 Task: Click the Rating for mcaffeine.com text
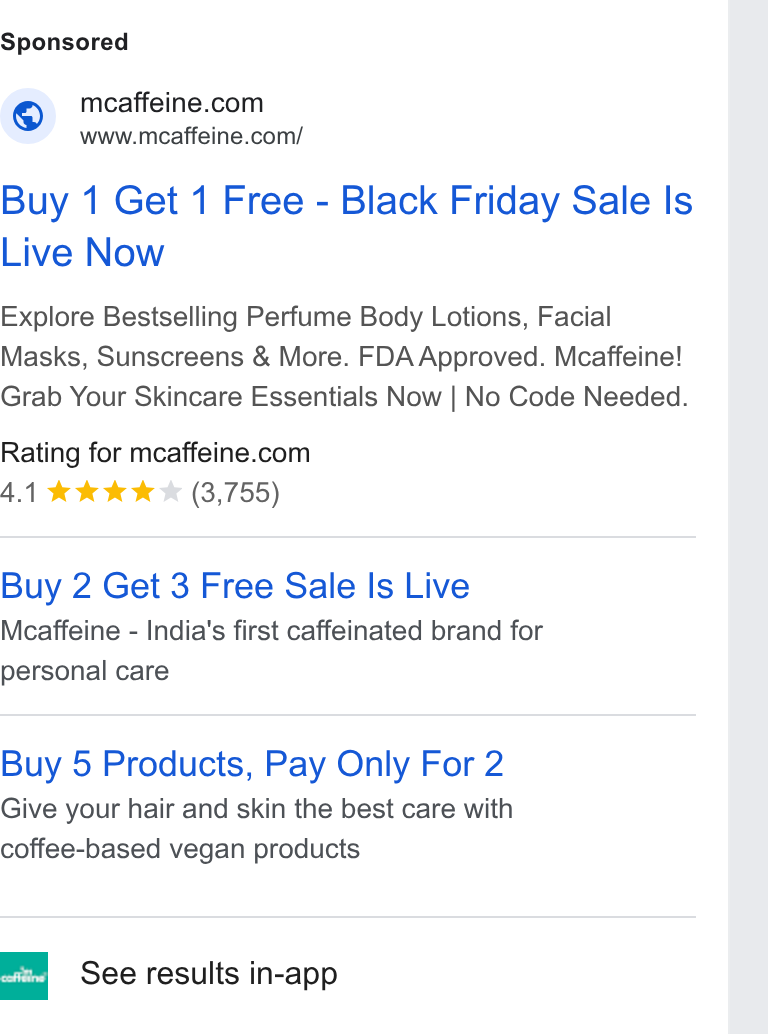click(156, 453)
